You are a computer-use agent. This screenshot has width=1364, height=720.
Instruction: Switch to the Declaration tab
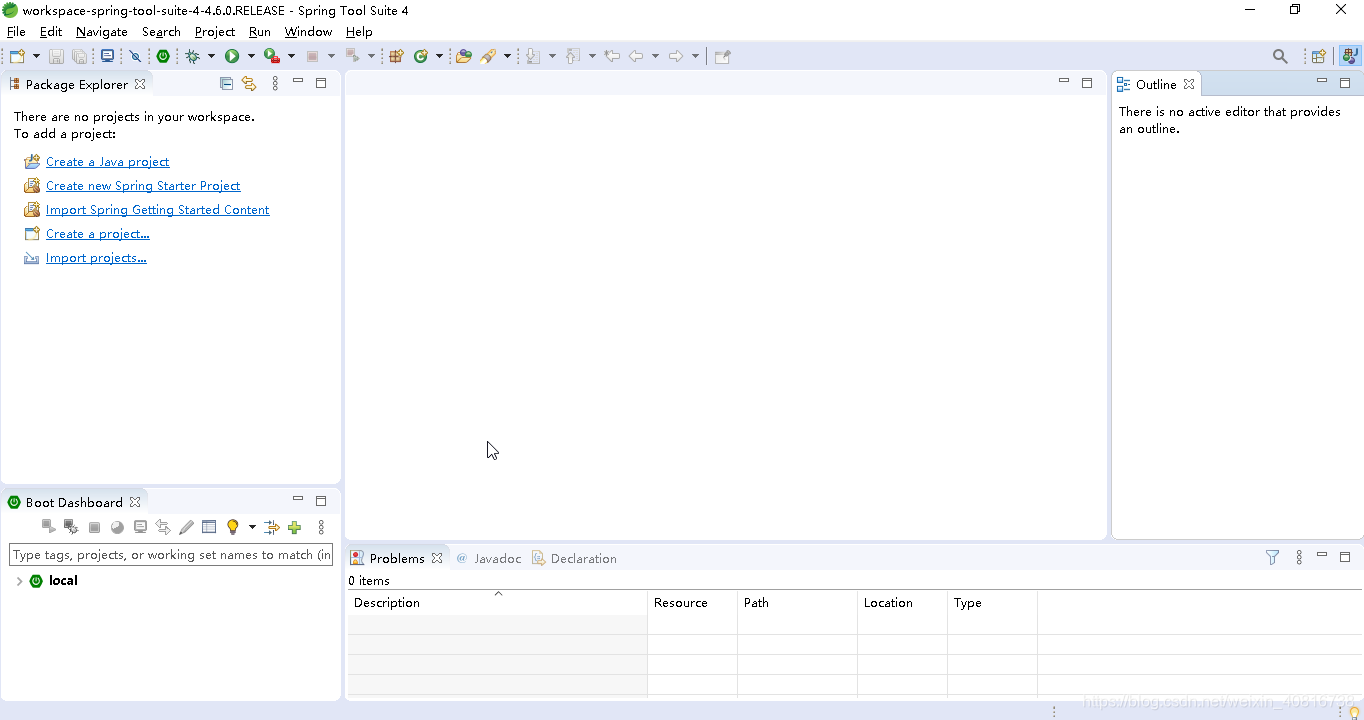coord(574,559)
